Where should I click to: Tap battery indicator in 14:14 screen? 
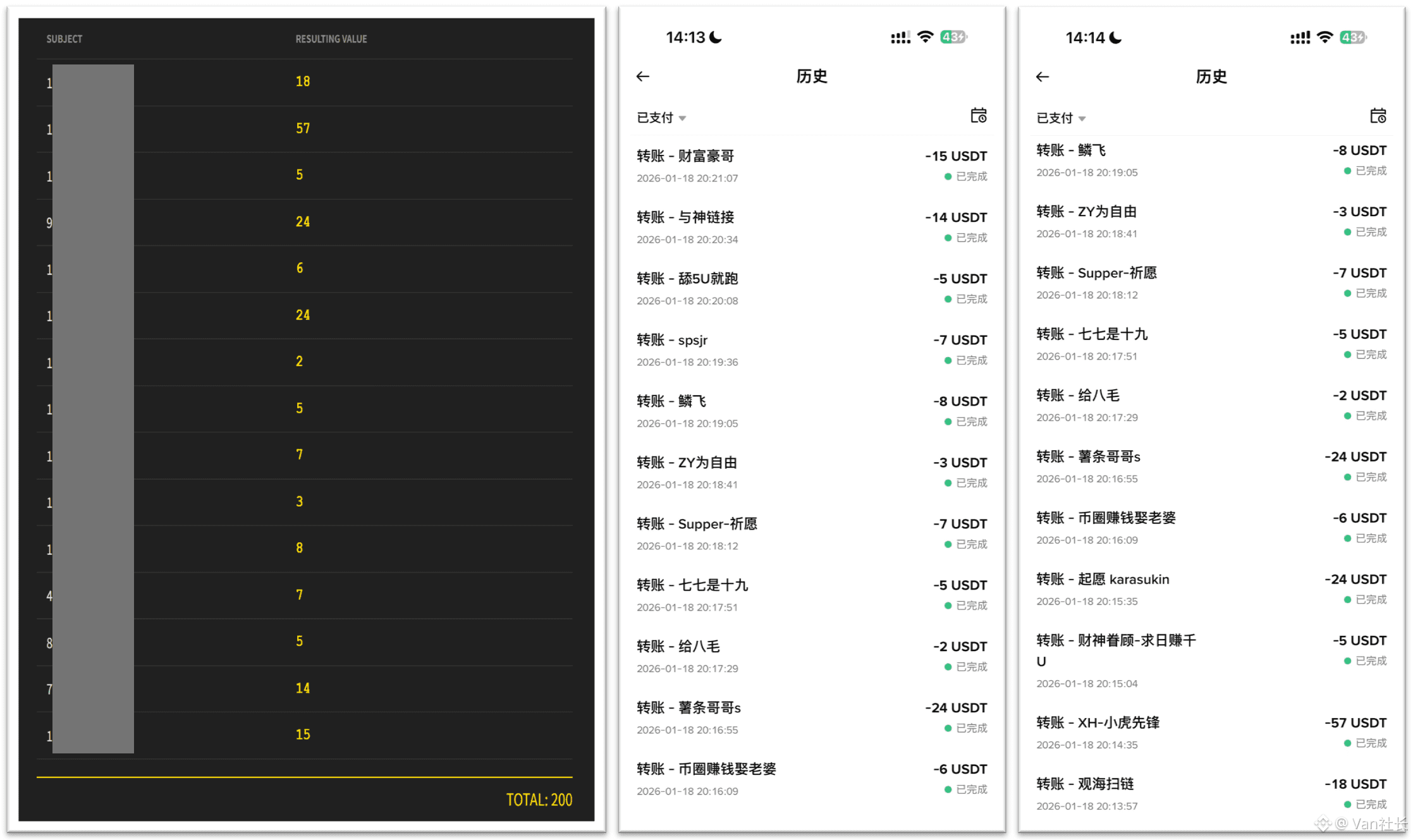[1352, 38]
